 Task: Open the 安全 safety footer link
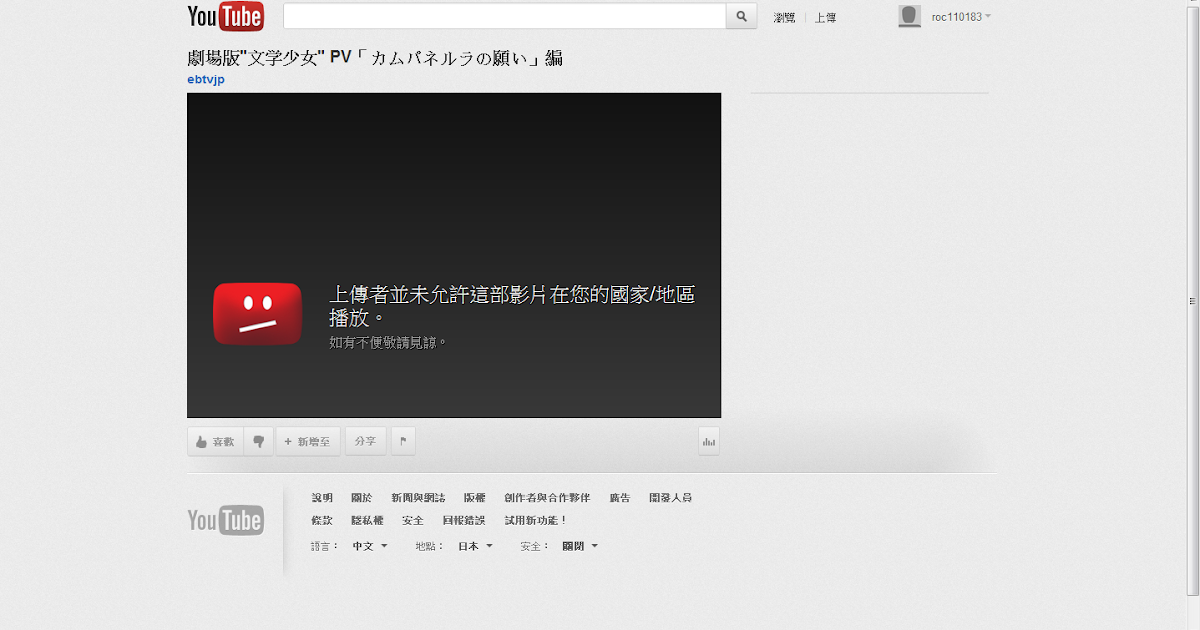[x=413, y=520]
